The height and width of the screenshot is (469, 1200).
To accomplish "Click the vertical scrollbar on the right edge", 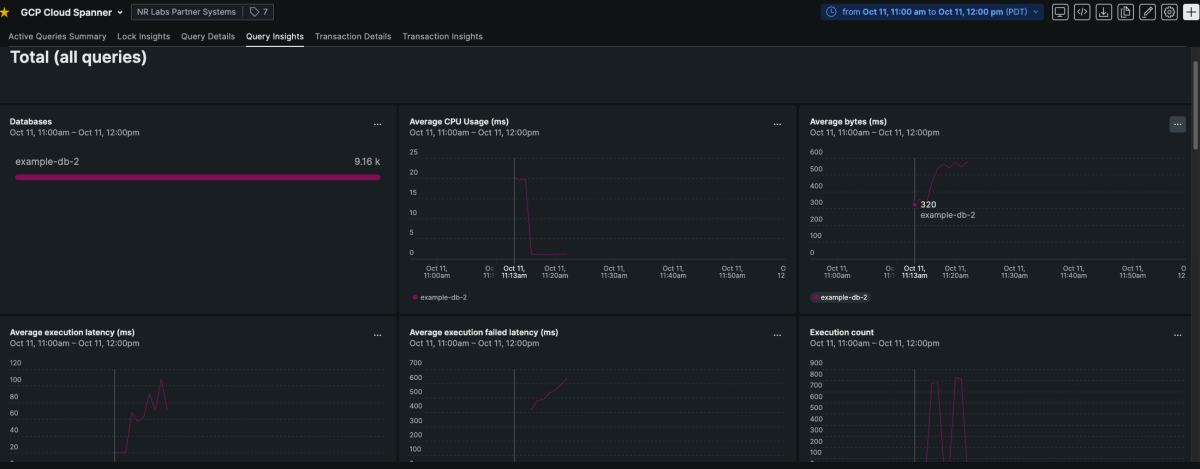I will 1195,100.
